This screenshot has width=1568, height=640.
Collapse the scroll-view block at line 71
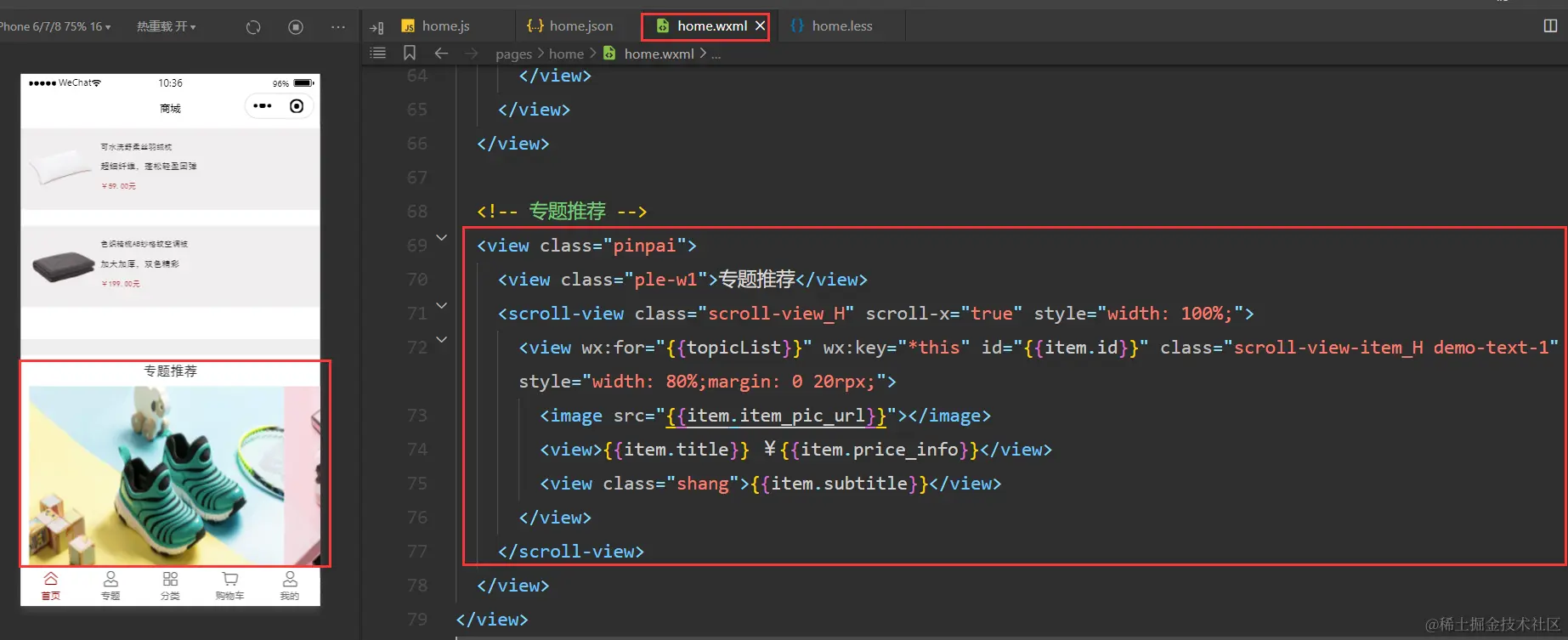[441, 306]
